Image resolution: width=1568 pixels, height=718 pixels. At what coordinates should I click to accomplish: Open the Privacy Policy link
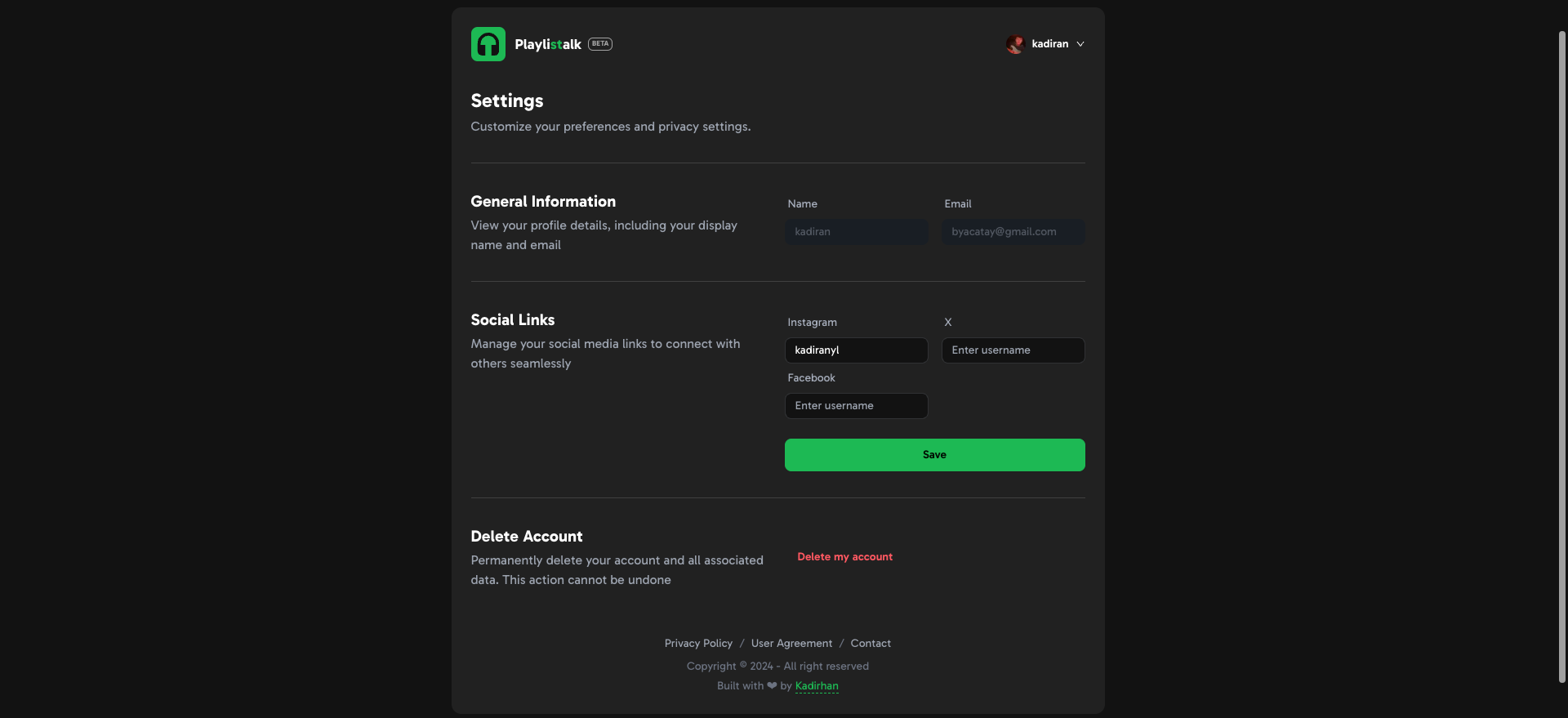(698, 644)
